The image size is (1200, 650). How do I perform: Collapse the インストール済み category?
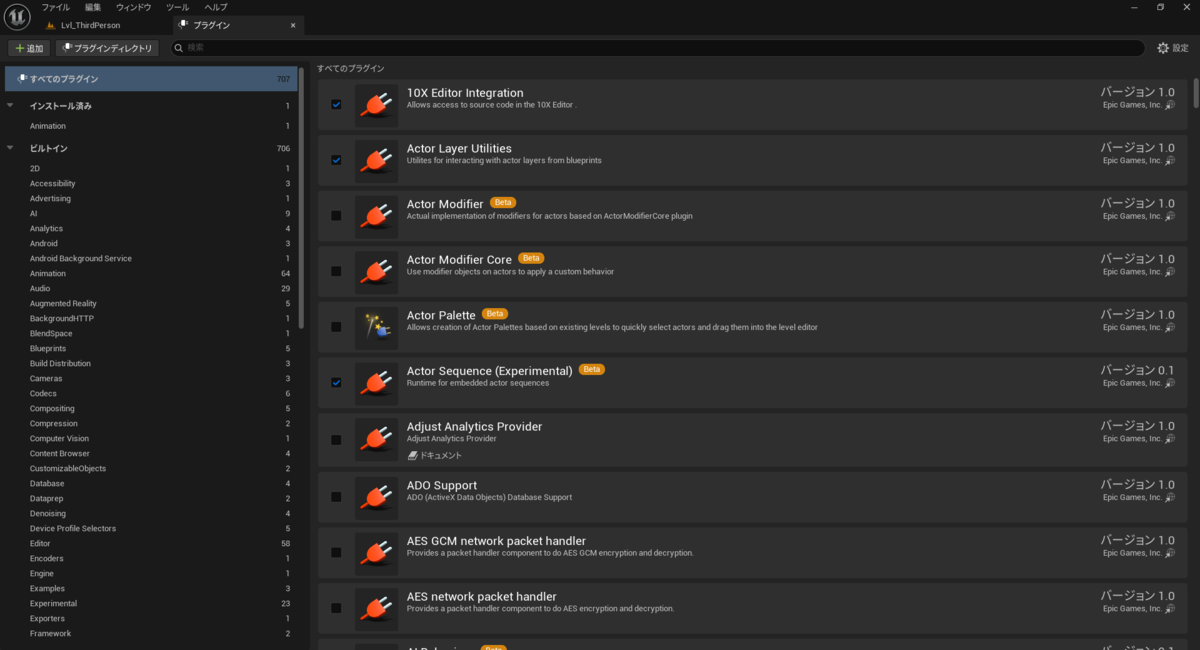pos(10,105)
